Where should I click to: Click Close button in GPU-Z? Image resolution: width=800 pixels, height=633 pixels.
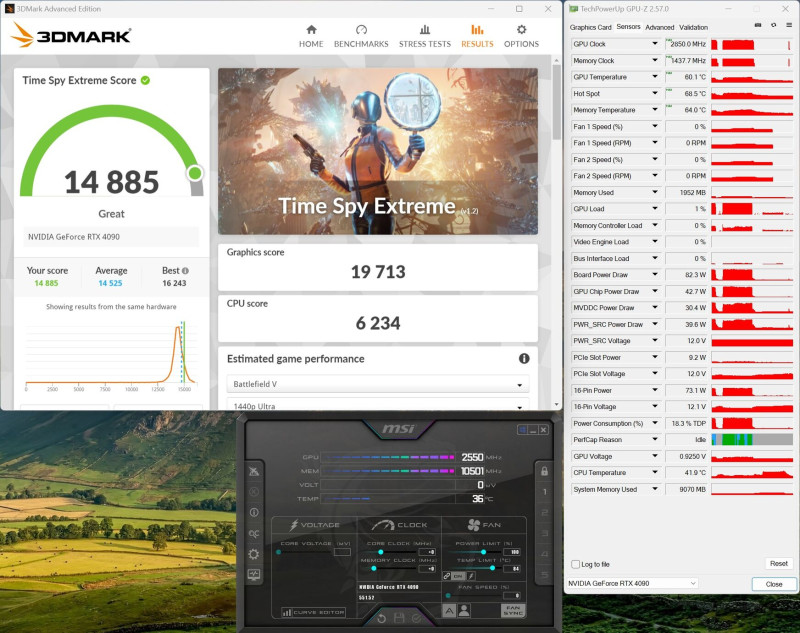coord(773,584)
